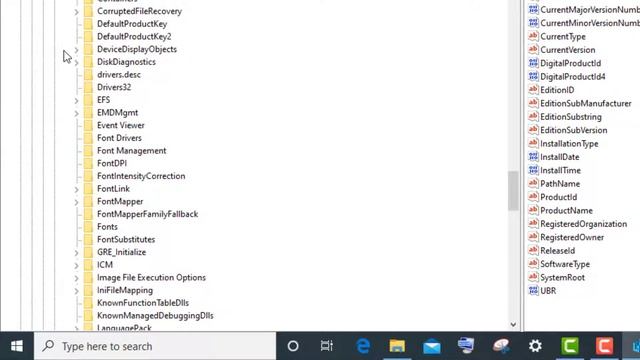
Task: Open Settings gear on the taskbar
Action: click(535, 346)
